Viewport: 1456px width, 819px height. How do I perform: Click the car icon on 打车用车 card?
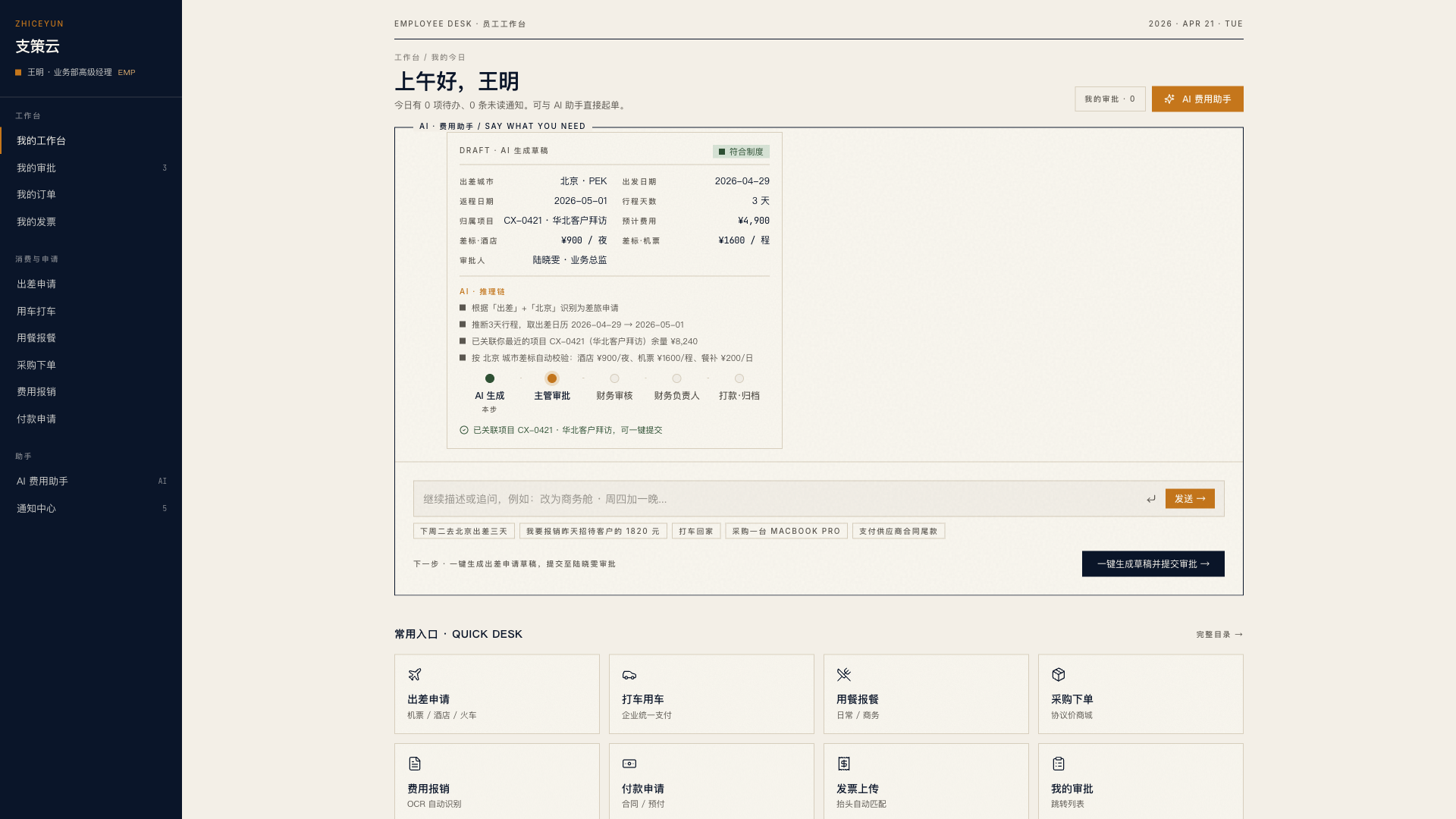pos(629,674)
